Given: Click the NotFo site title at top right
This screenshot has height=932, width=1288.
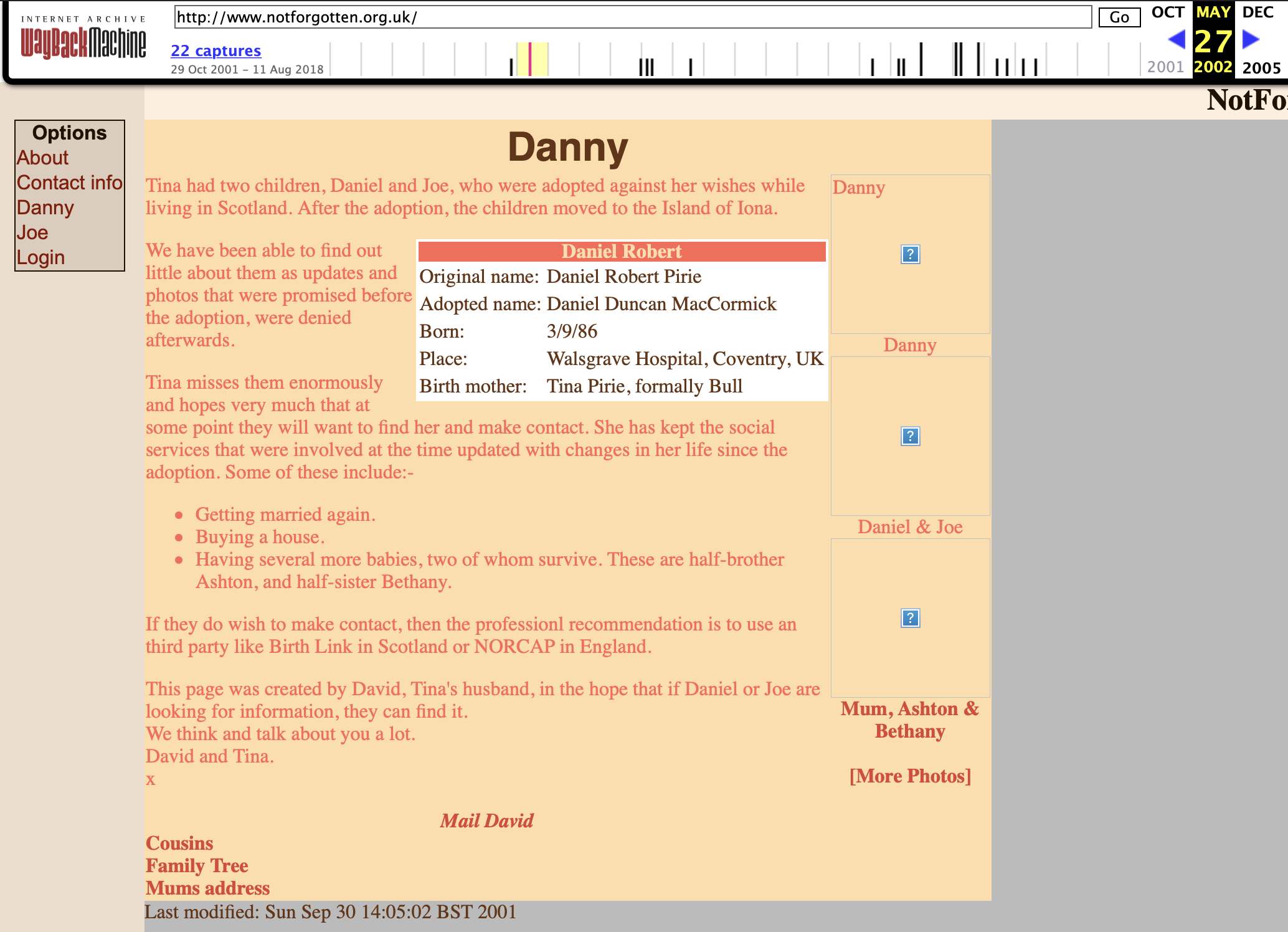Looking at the screenshot, I should (x=1247, y=100).
